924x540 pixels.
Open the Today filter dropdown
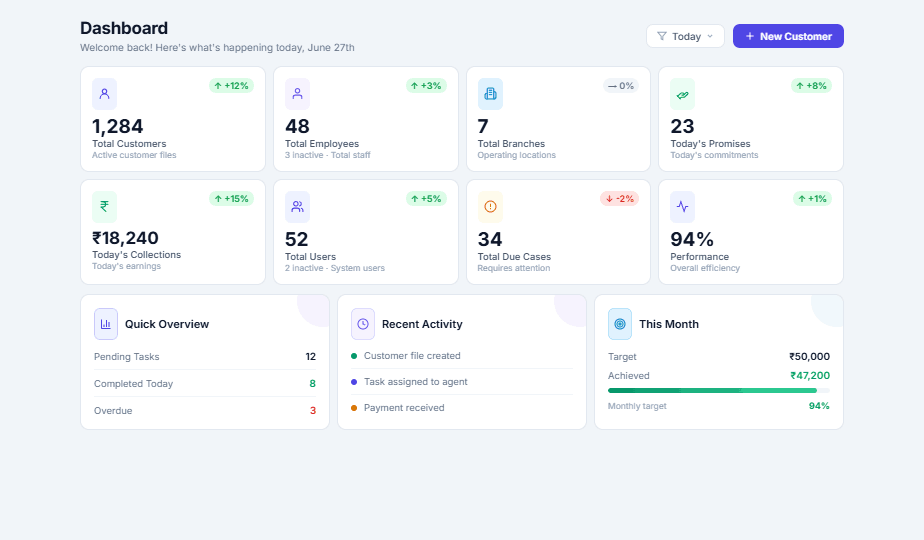click(x=685, y=36)
